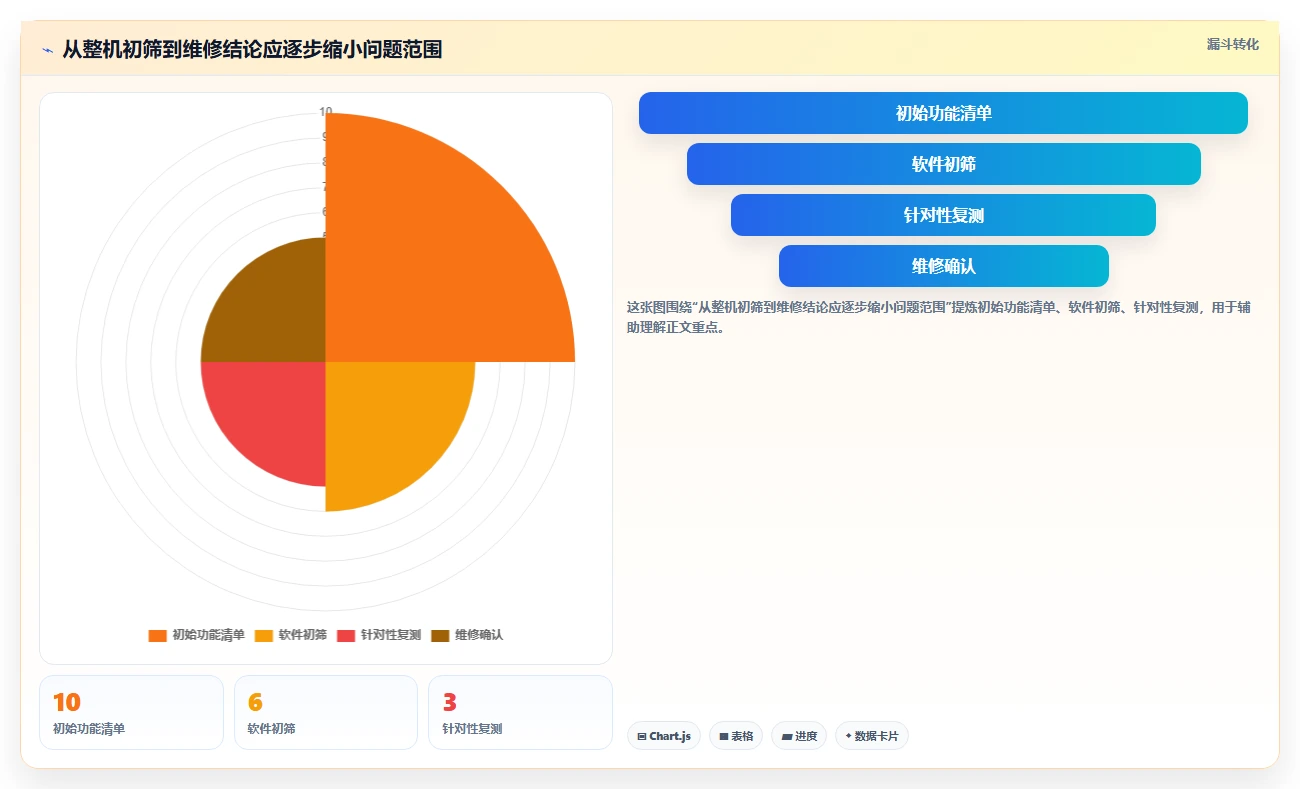
Task: Click the 维修确认 legend label
Action: [479, 635]
